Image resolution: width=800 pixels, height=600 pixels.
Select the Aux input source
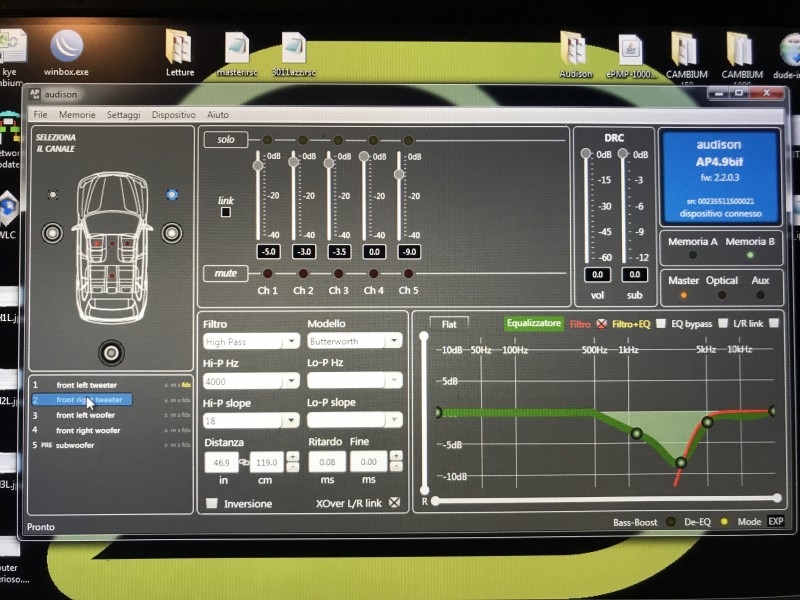point(760,295)
